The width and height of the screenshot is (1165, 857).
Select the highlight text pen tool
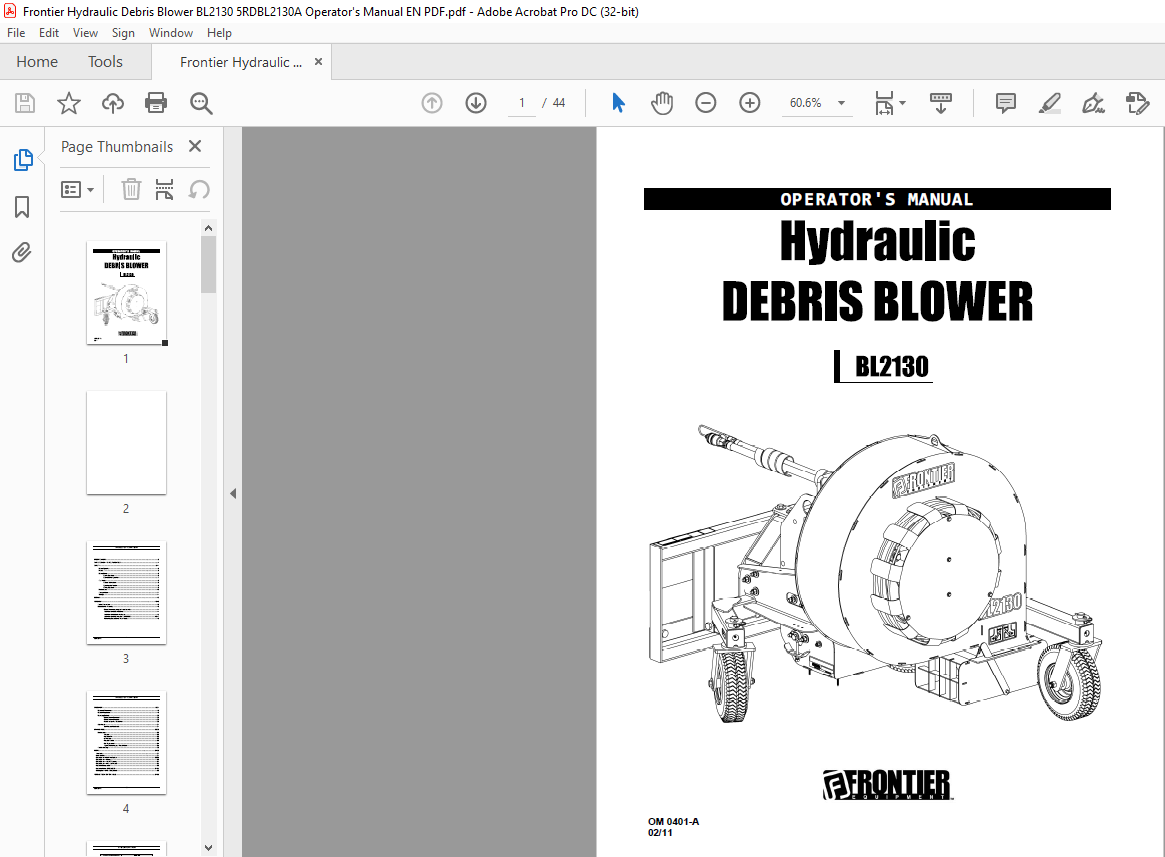1049,103
